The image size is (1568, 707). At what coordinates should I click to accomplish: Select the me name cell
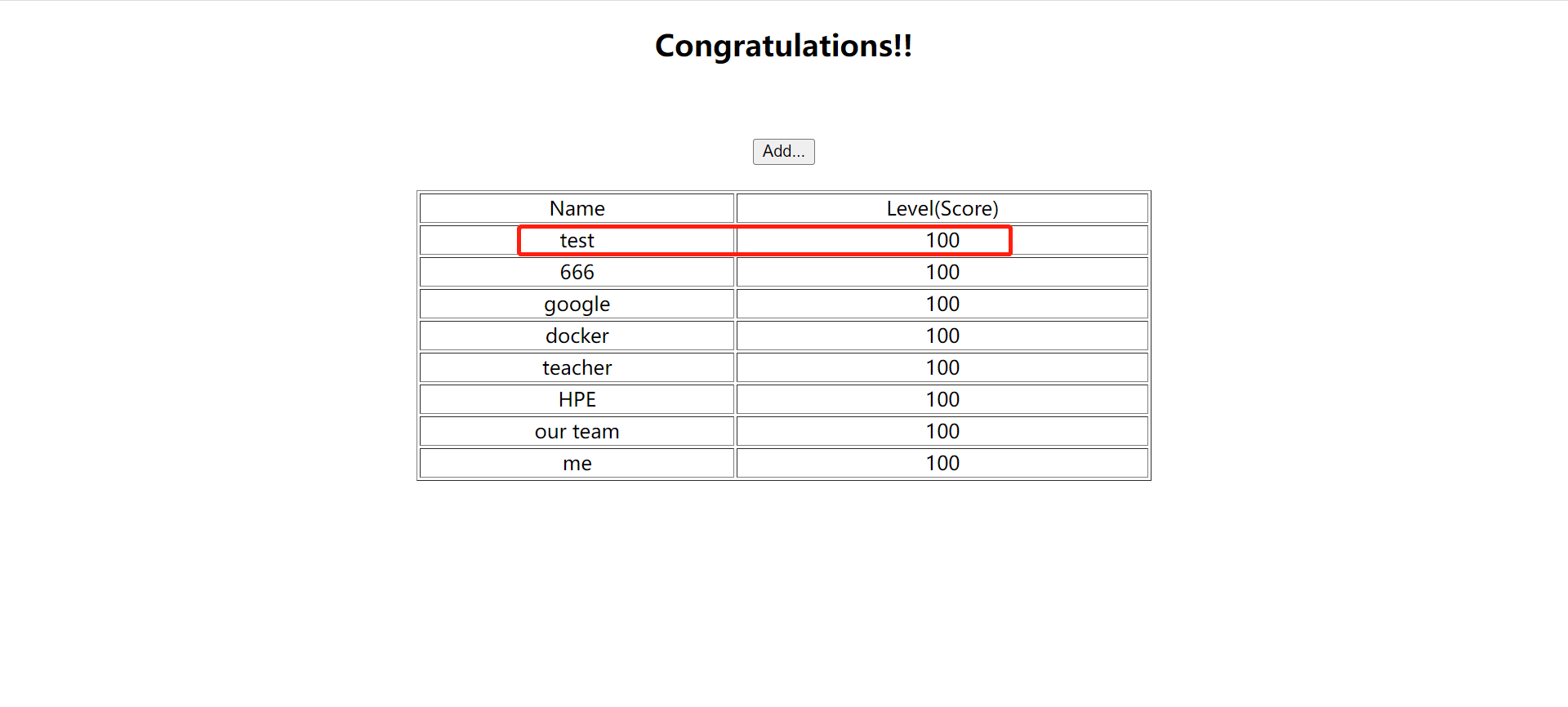point(577,463)
